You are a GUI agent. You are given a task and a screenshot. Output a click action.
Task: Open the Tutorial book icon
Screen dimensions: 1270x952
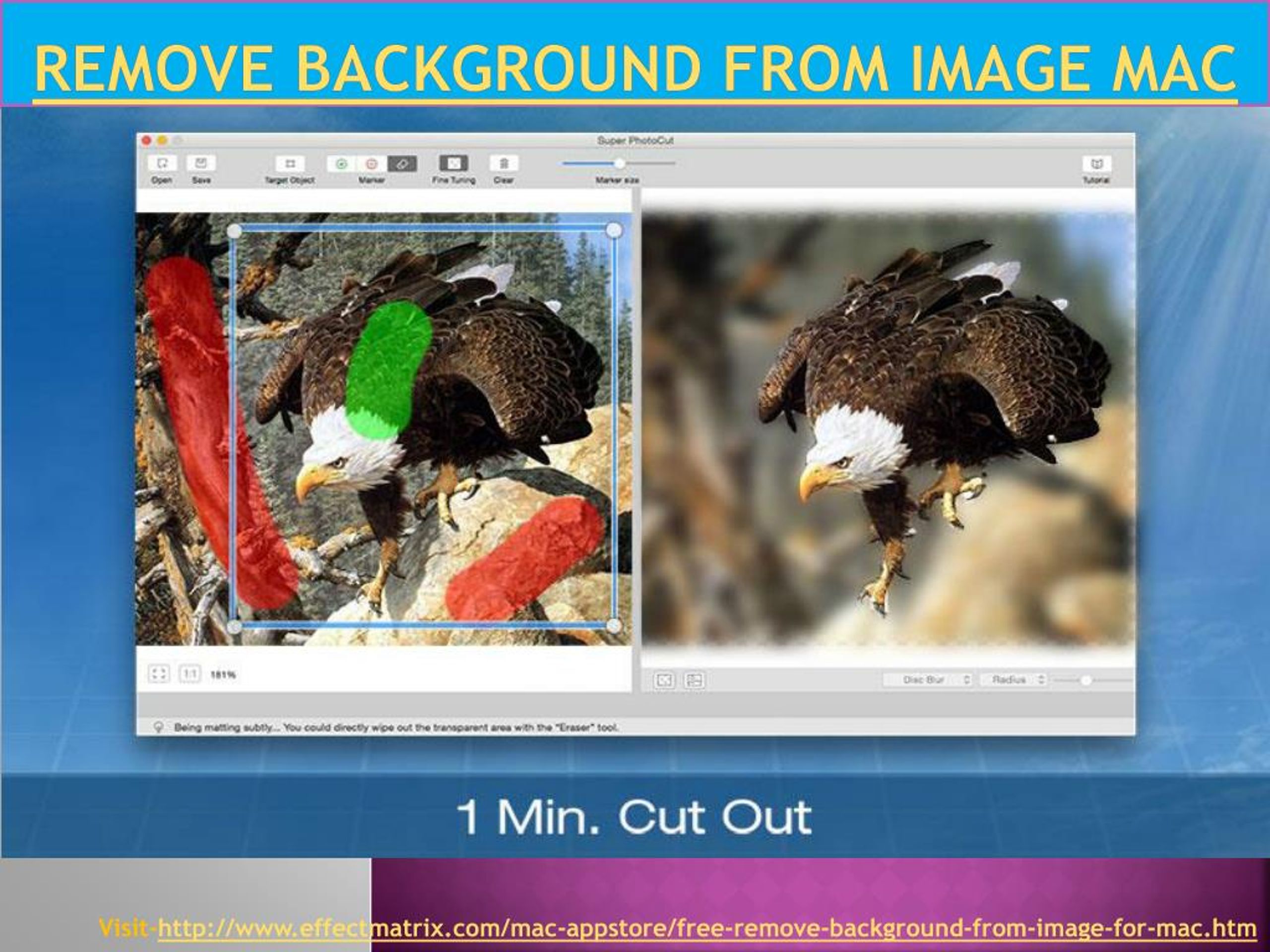1096,164
